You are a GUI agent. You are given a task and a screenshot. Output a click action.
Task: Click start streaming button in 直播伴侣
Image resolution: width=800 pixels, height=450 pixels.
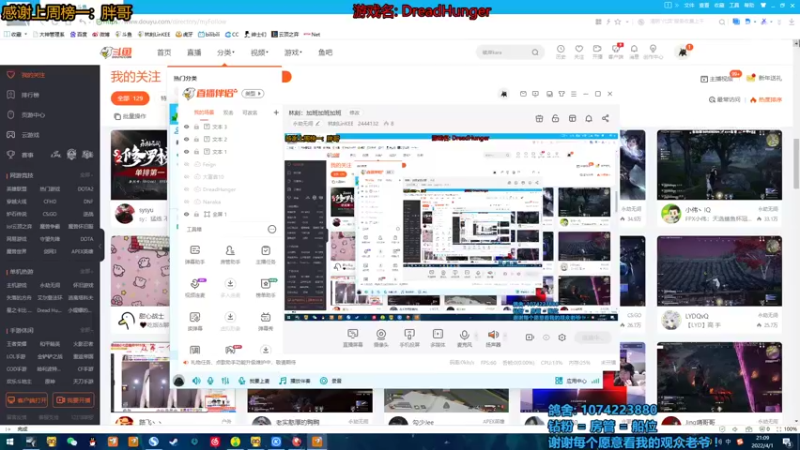(592, 337)
